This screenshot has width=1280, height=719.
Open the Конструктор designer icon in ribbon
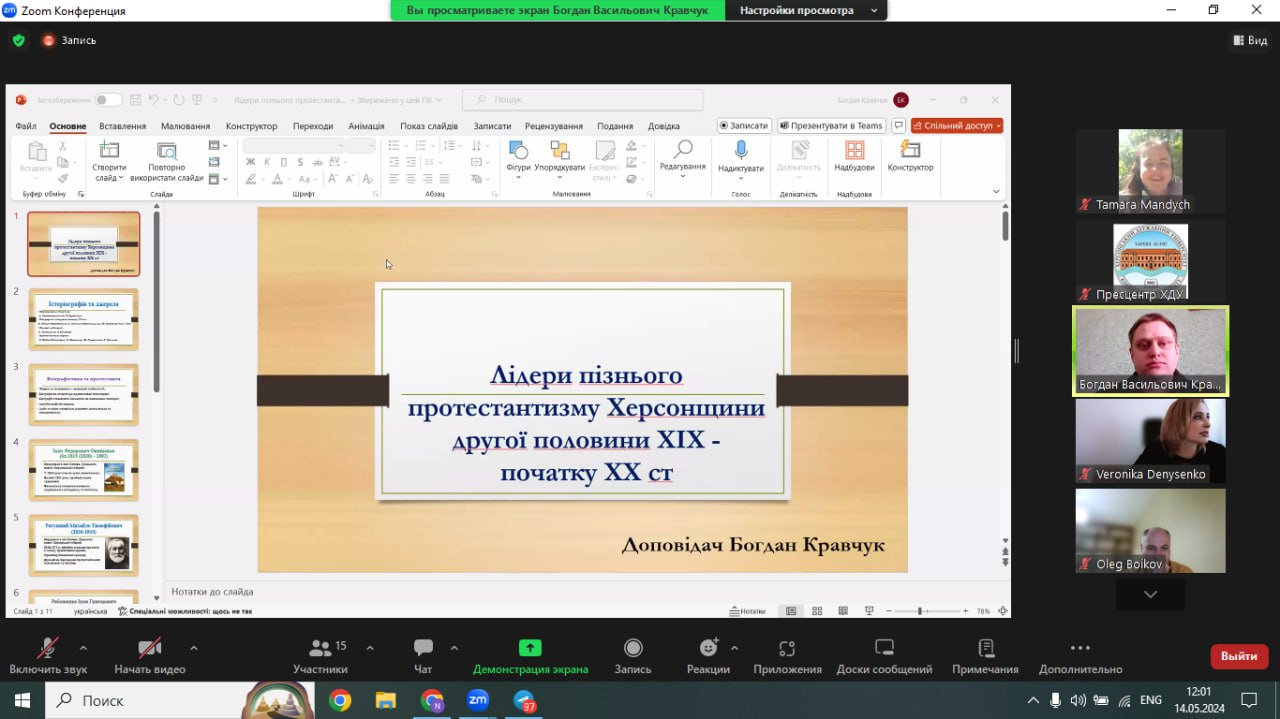pyautogui.click(x=910, y=150)
